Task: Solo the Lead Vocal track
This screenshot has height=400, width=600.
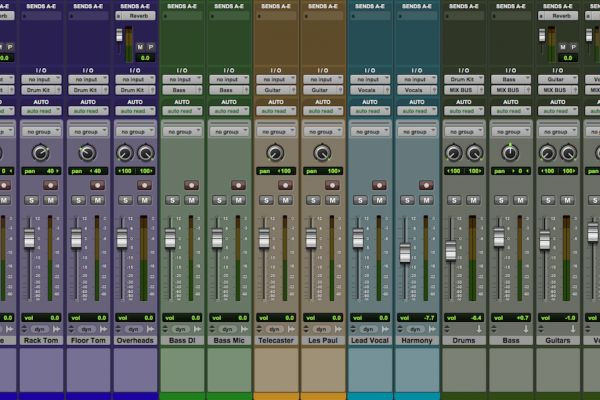Action: (x=360, y=200)
